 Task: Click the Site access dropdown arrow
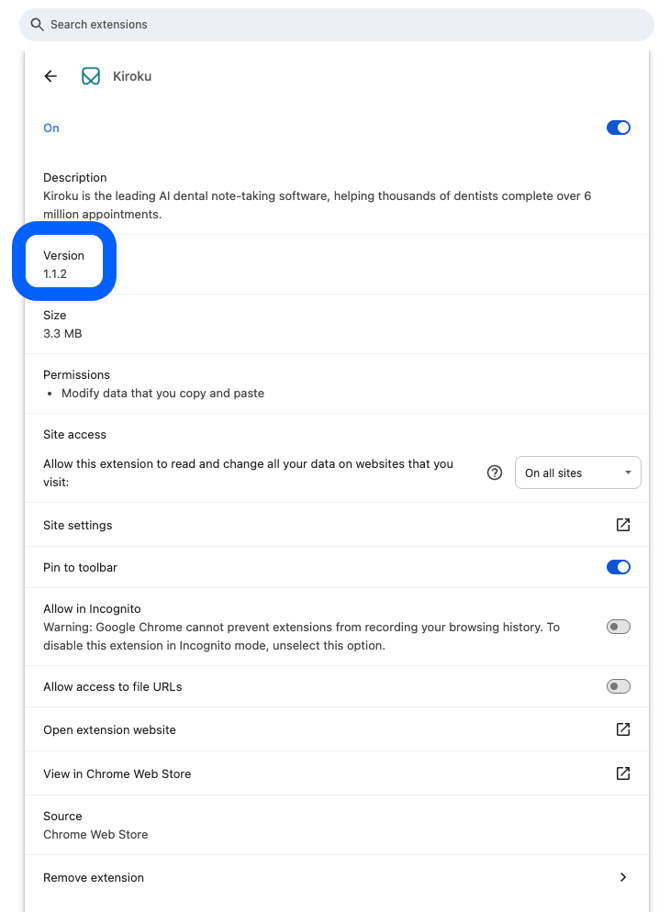[631, 472]
